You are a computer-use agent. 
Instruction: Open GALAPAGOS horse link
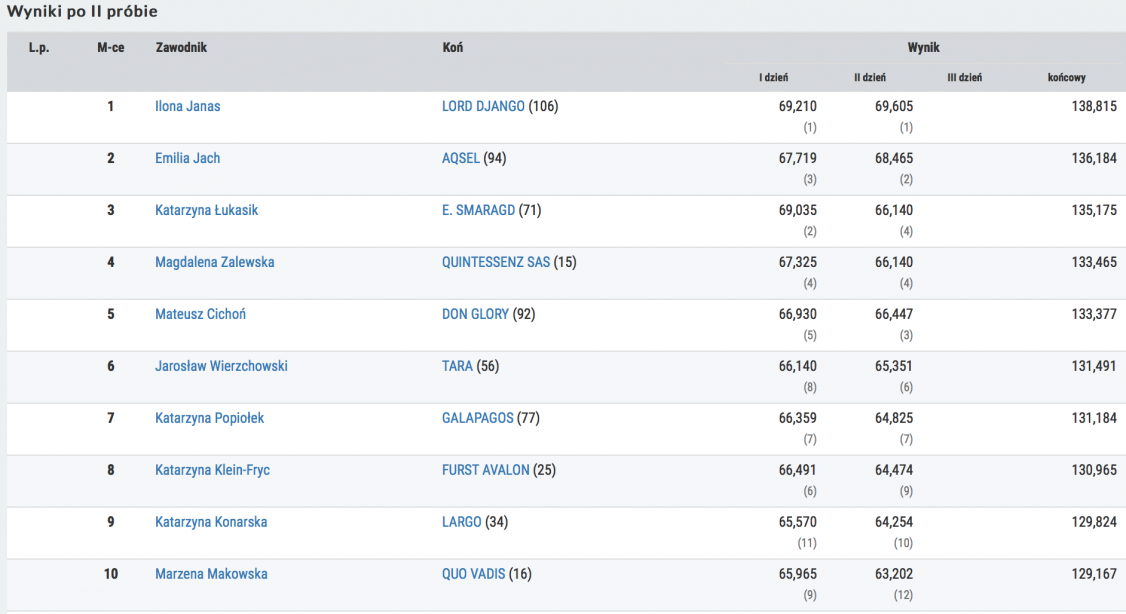point(478,418)
